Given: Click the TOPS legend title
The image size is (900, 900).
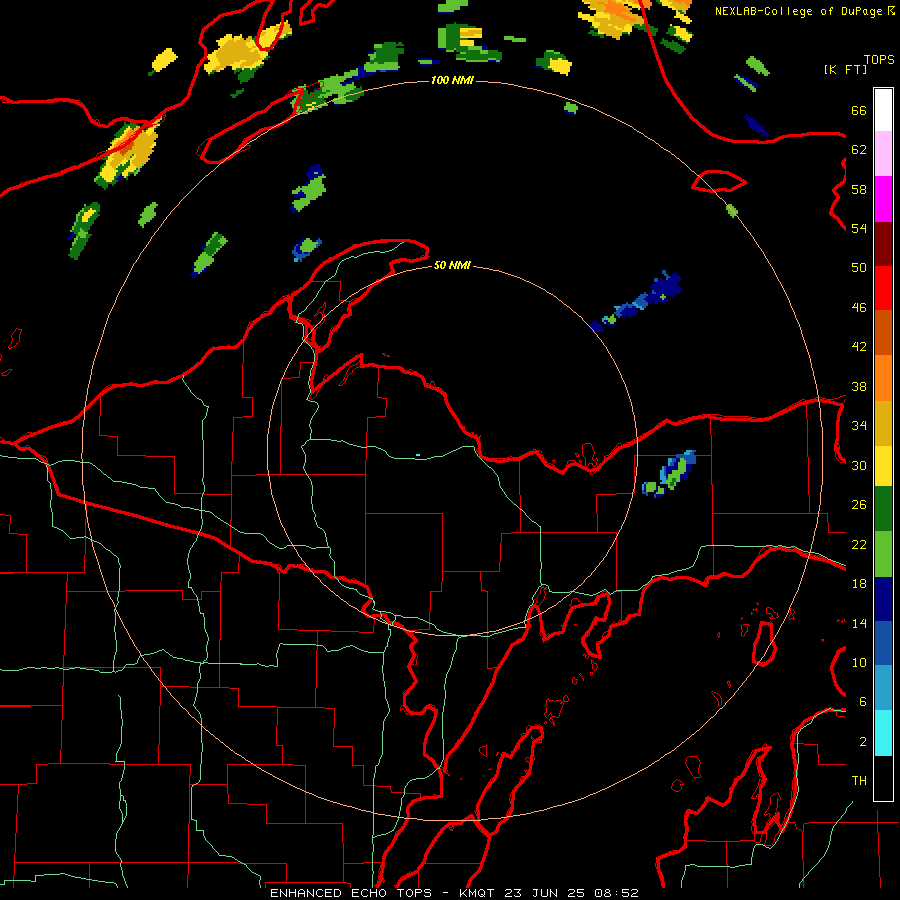Looking at the screenshot, I should (x=879, y=60).
